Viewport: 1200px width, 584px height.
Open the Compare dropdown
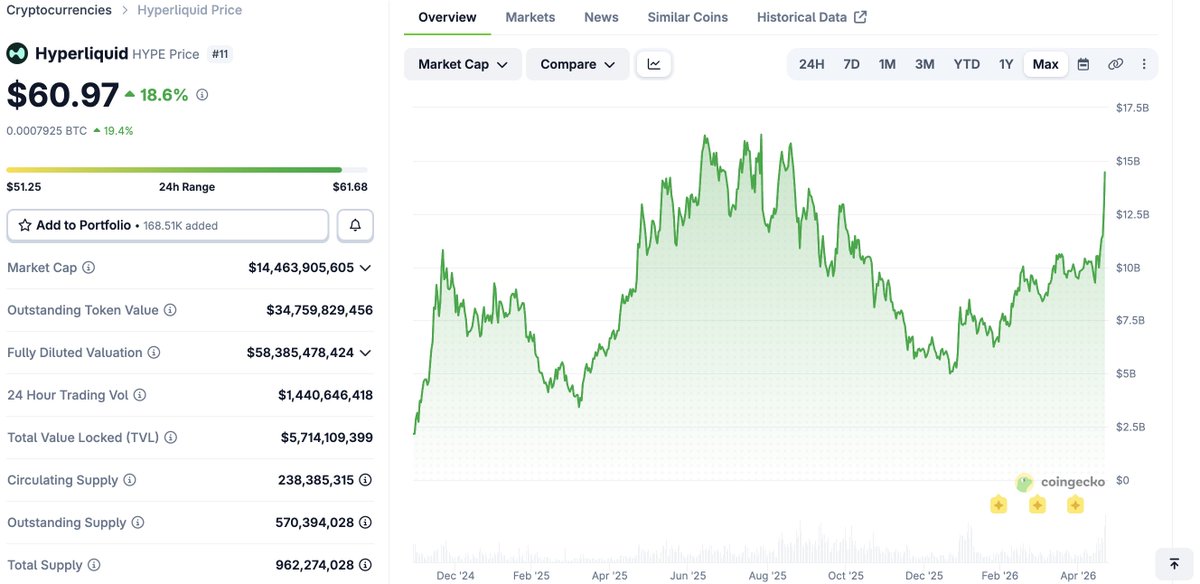click(x=578, y=64)
